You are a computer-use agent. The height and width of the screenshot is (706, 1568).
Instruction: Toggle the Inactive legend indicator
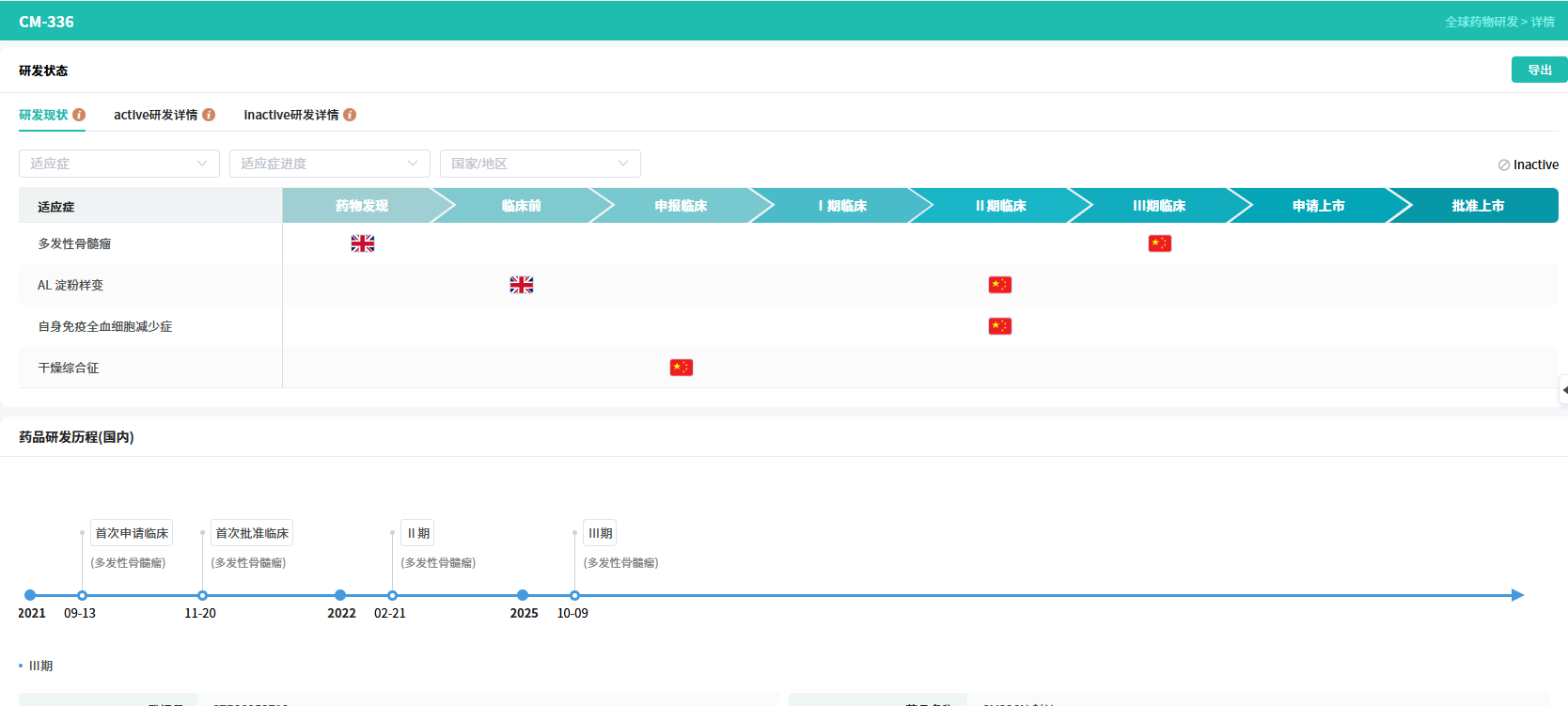tap(1528, 165)
